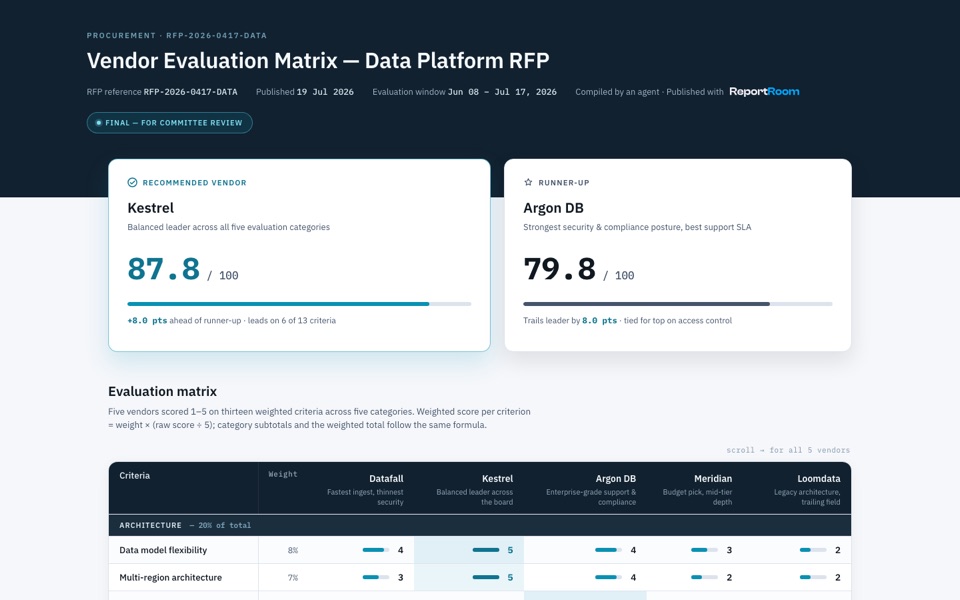Click the Multi-region architecture row label
Screen dimensions: 960x600
click(170, 577)
